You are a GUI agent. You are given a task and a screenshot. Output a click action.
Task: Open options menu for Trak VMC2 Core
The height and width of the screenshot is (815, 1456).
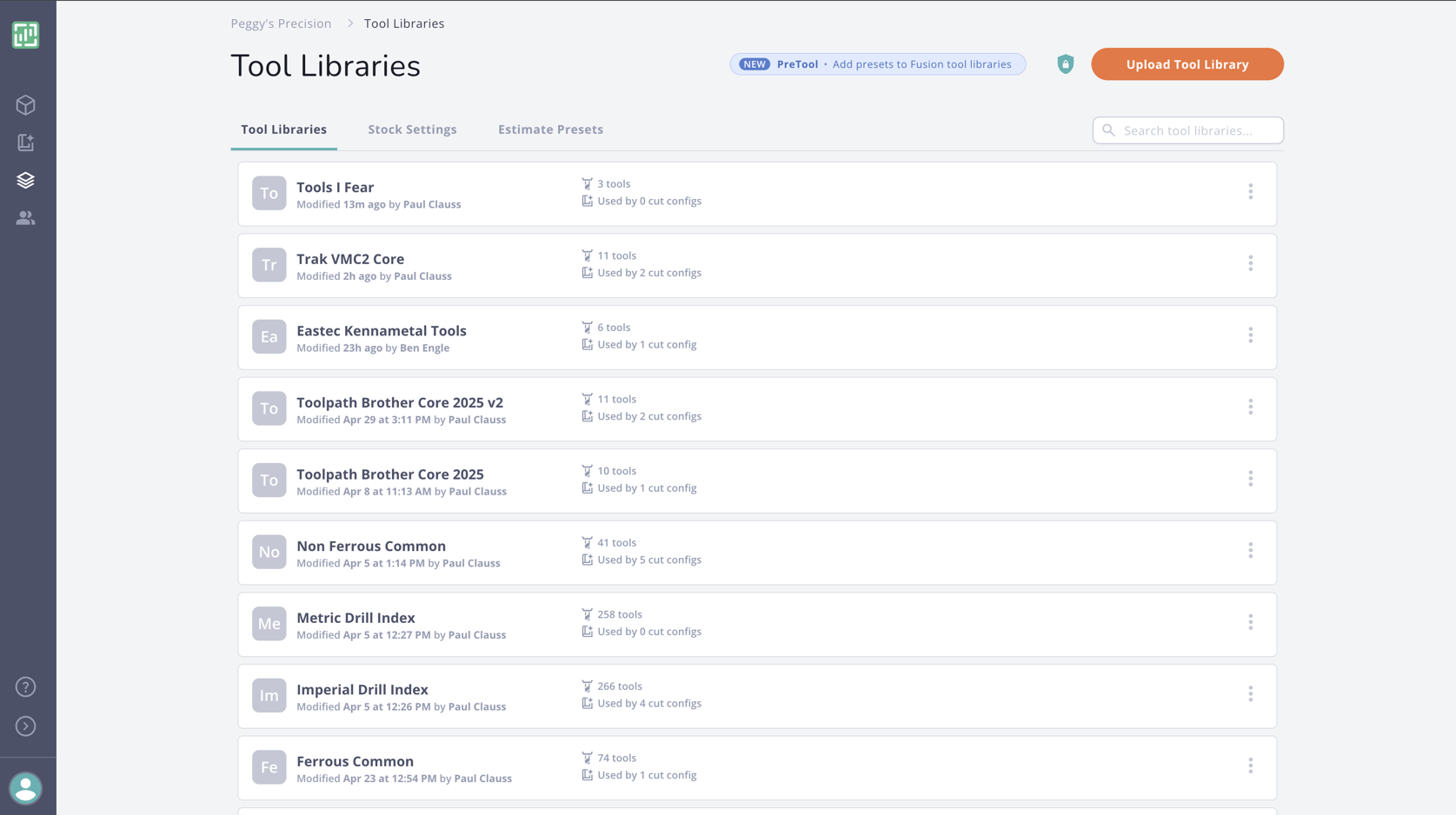click(x=1251, y=263)
